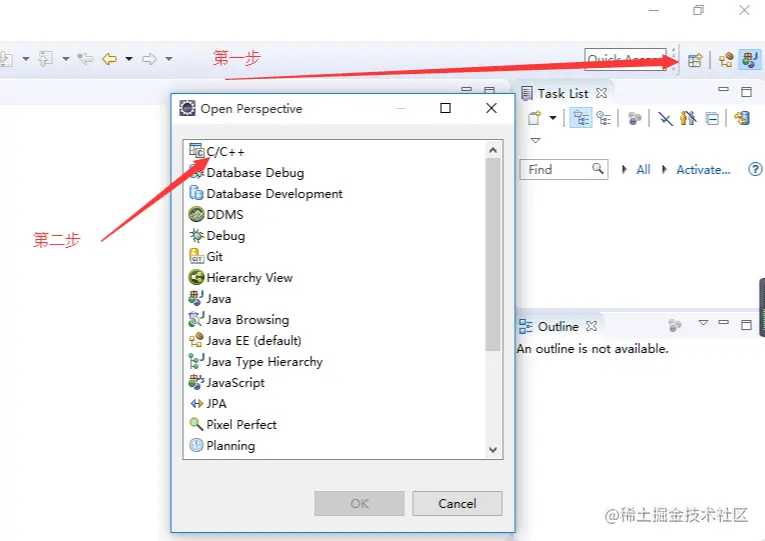Close the Outline view tab
765x541 pixels.
(591, 326)
